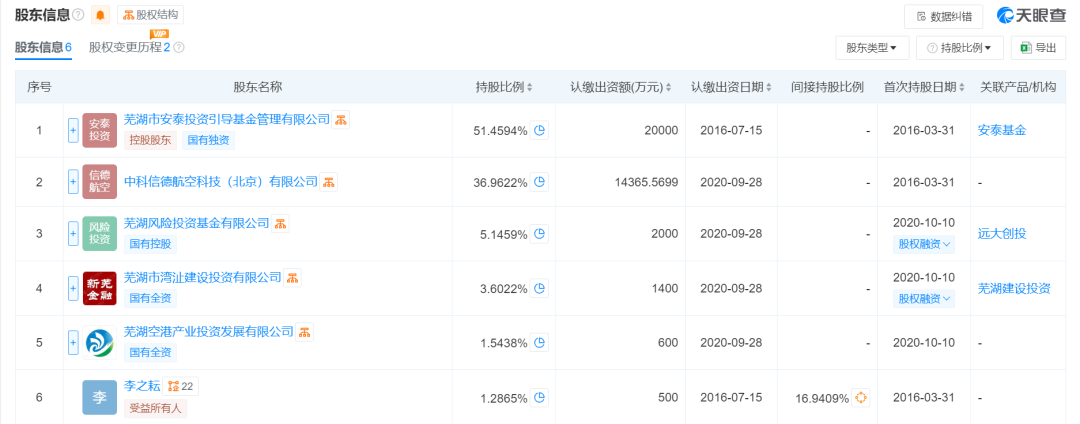Click the 控股股东 tag
The image size is (1080, 424).
150,140
